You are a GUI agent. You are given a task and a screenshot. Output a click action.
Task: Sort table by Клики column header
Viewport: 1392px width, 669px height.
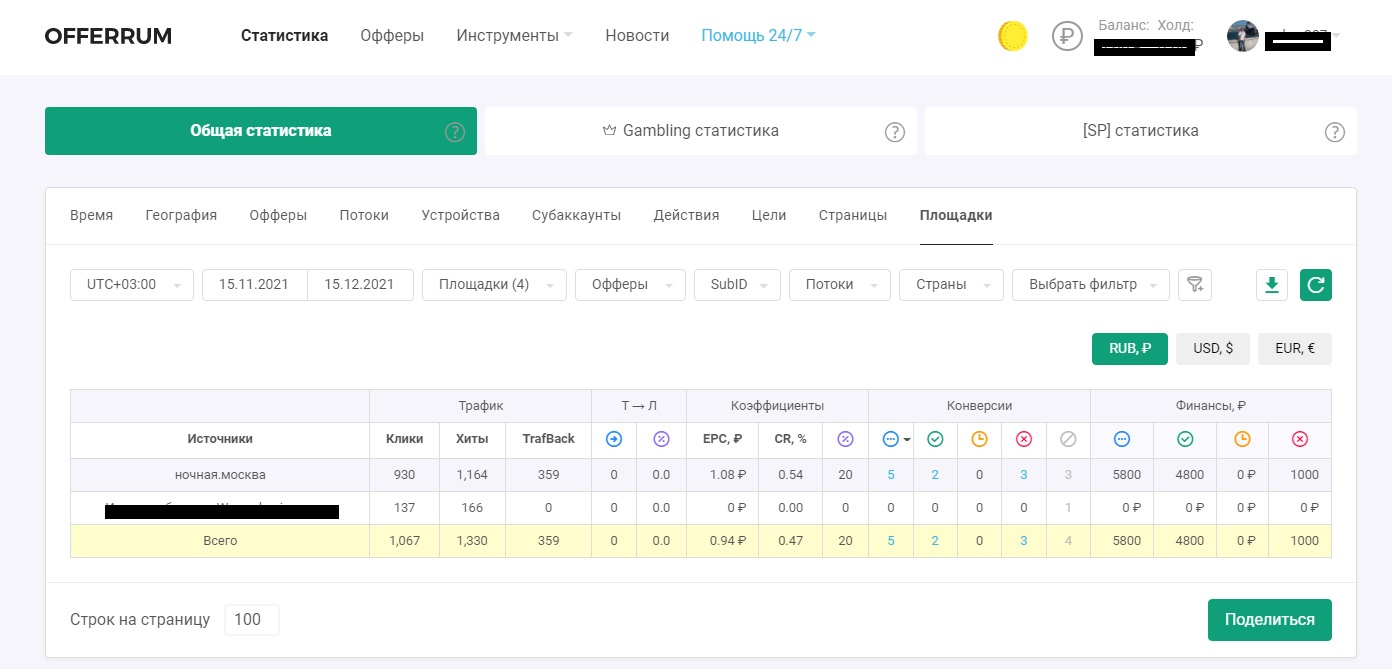point(405,439)
